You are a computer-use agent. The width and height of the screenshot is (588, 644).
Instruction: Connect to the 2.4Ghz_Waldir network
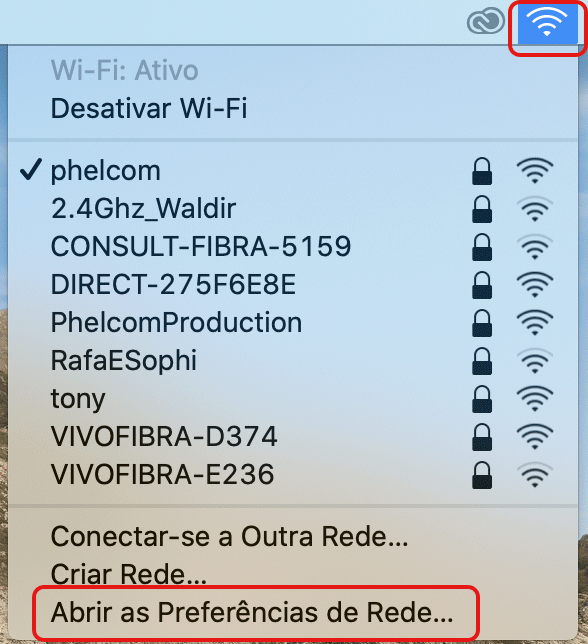[x=293, y=209]
